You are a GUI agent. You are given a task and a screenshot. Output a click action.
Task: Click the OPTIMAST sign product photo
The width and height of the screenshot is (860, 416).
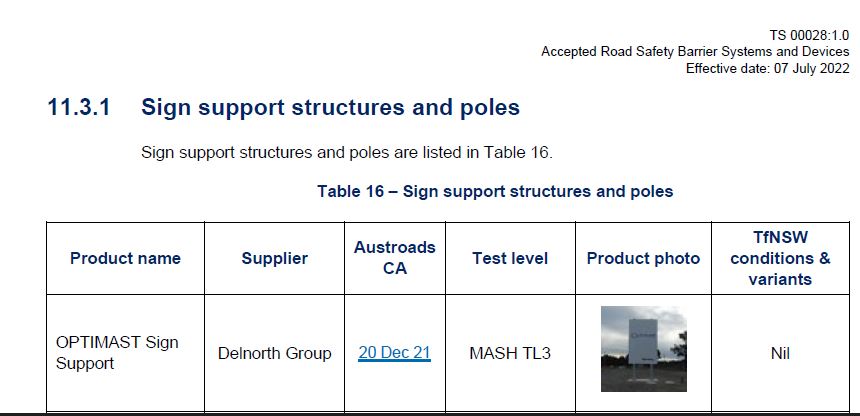click(x=643, y=348)
